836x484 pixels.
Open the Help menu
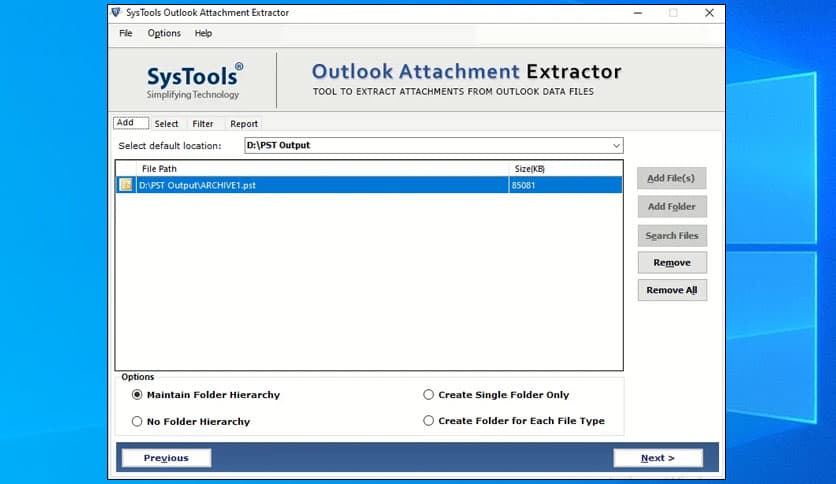pos(203,33)
